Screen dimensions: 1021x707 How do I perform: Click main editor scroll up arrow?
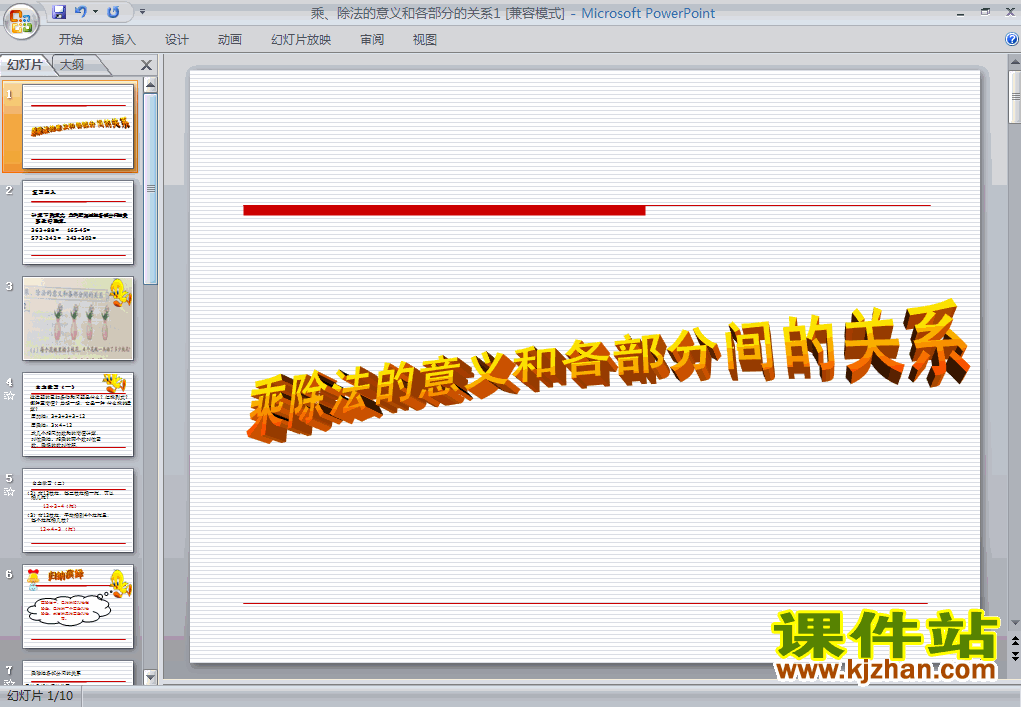click(1014, 62)
